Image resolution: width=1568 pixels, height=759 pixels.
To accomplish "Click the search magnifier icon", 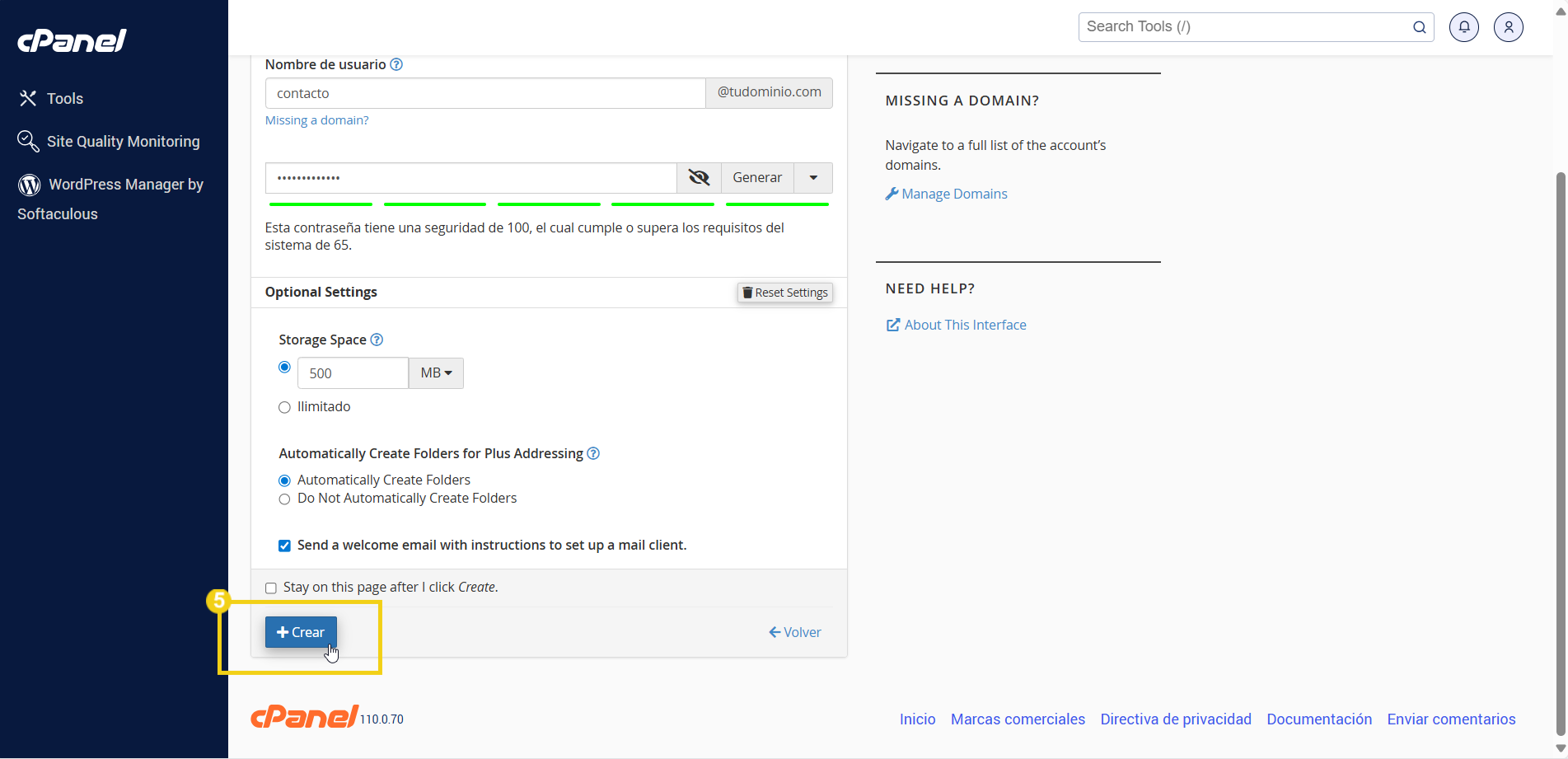I will [x=1419, y=27].
